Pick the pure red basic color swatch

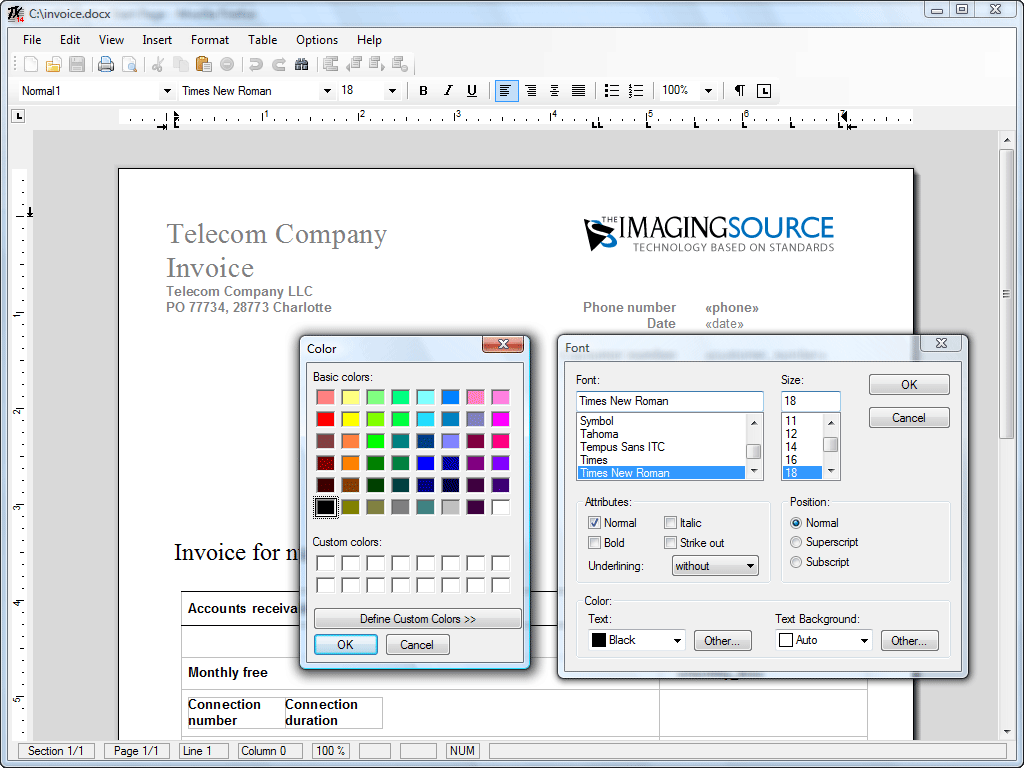325,419
